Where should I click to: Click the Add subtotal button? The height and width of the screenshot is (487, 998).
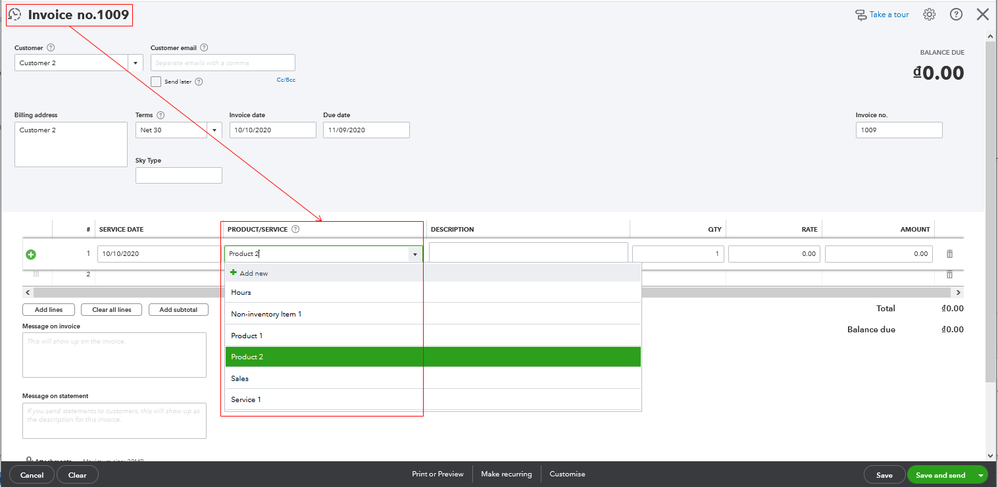179,309
